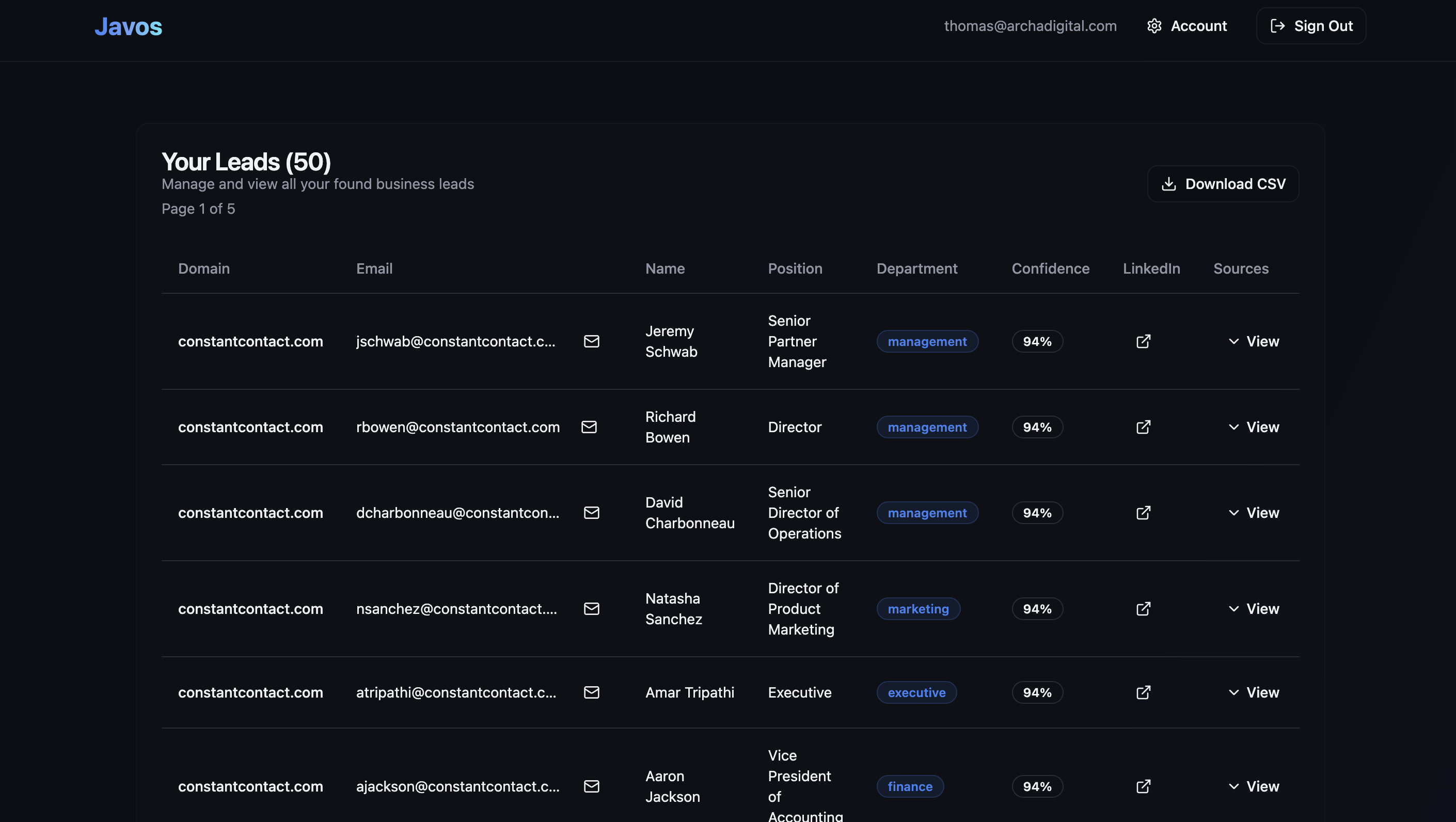This screenshot has width=1456, height=822.
Task: Click the 94% confidence badge for Amar Tripathi
Action: point(1037,692)
